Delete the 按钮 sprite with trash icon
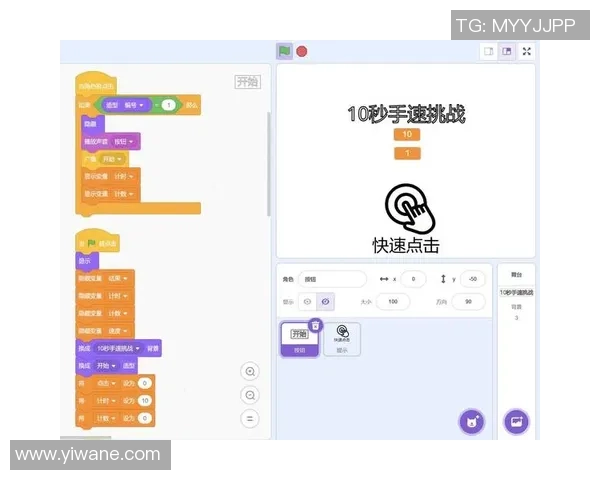The height and width of the screenshot is (480, 600). [315, 326]
